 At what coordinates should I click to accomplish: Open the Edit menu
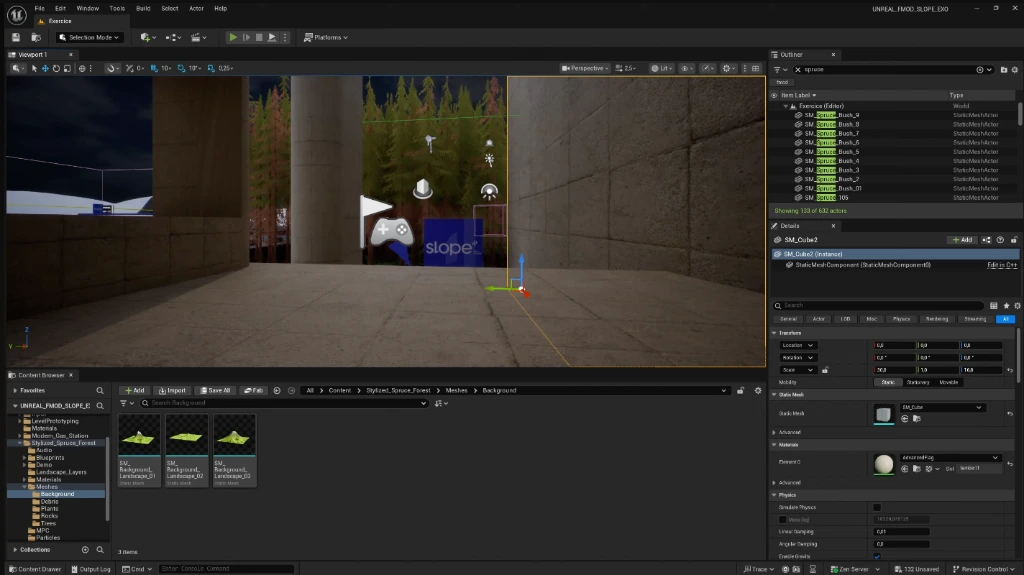coord(60,8)
